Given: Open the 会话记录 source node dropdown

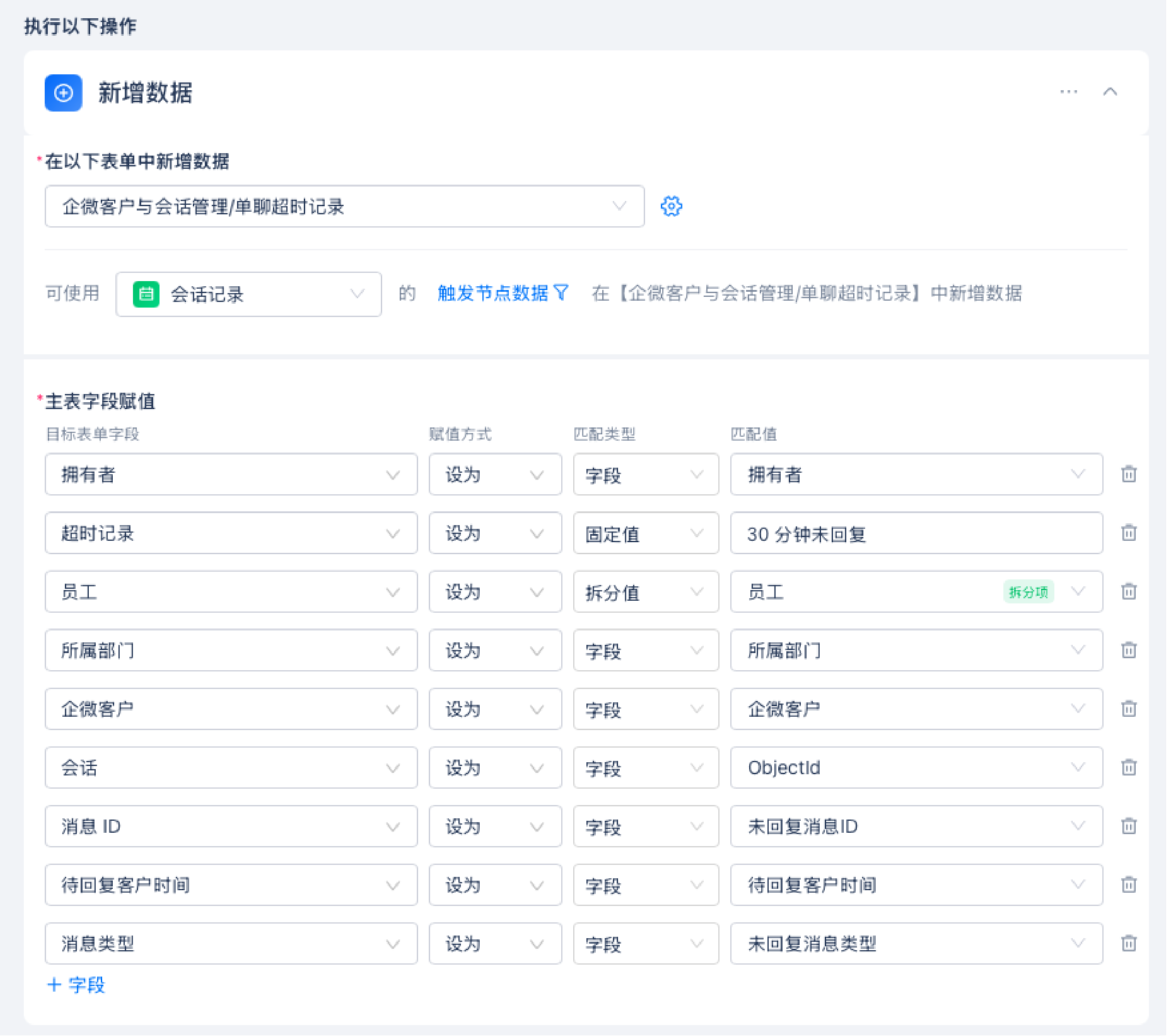Looking at the screenshot, I should click(x=248, y=294).
